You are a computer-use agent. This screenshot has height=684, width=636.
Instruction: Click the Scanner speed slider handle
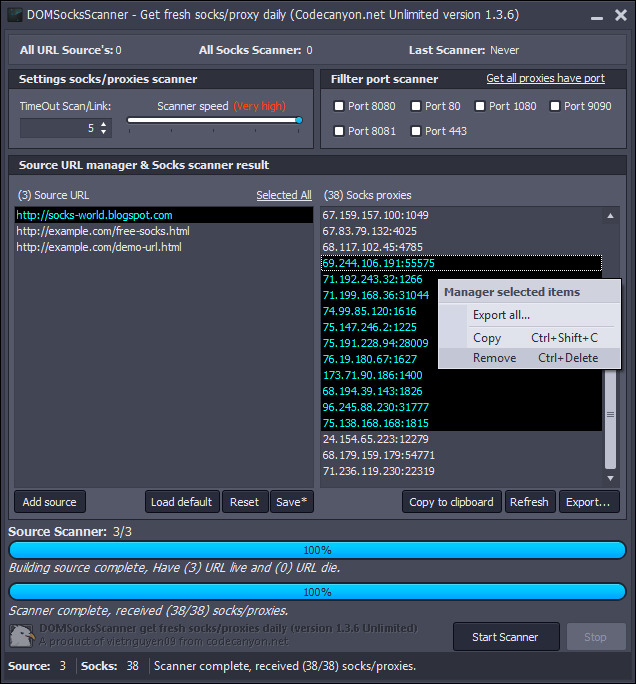(299, 120)
